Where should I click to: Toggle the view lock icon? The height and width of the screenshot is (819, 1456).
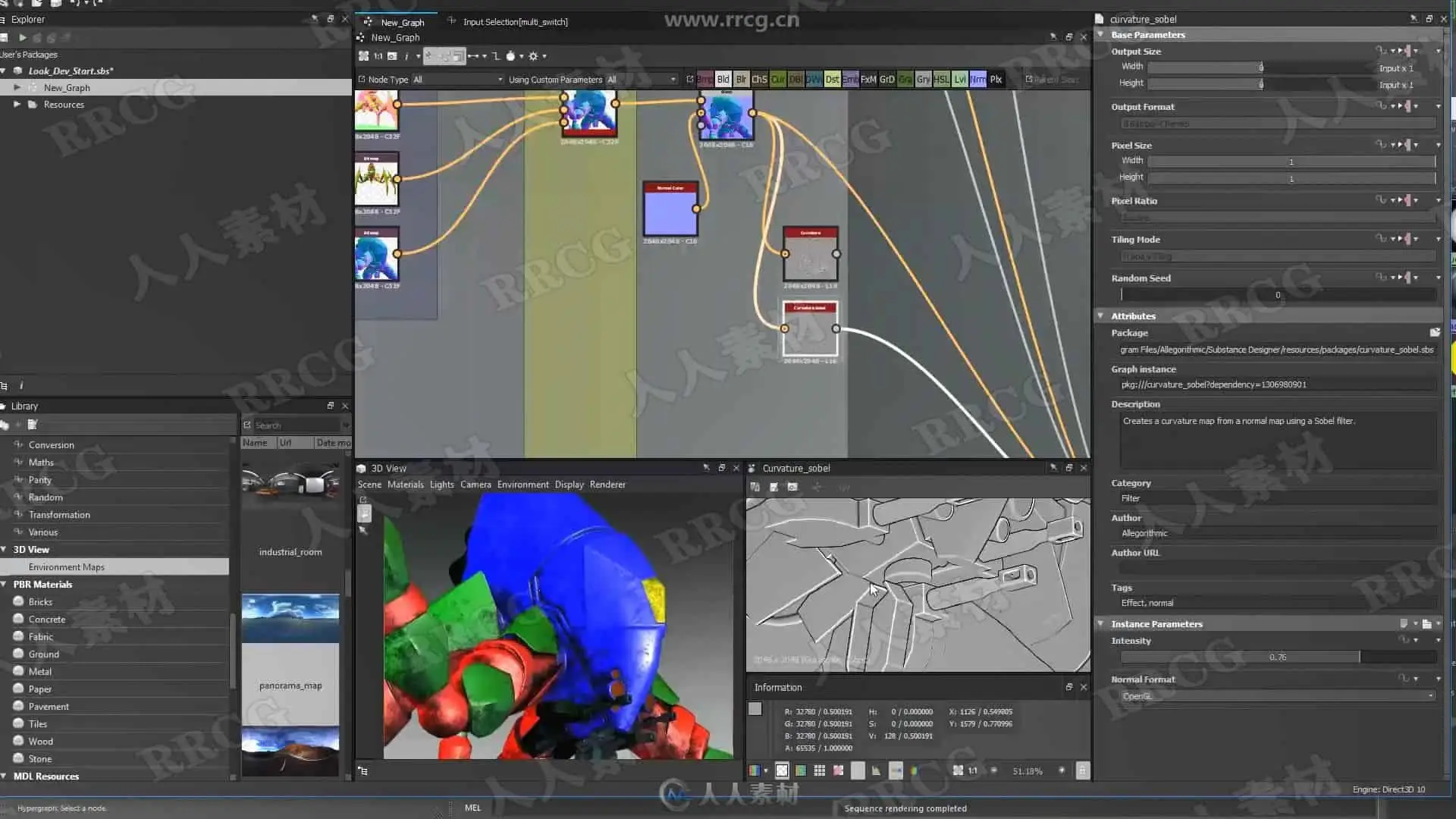1082,770
